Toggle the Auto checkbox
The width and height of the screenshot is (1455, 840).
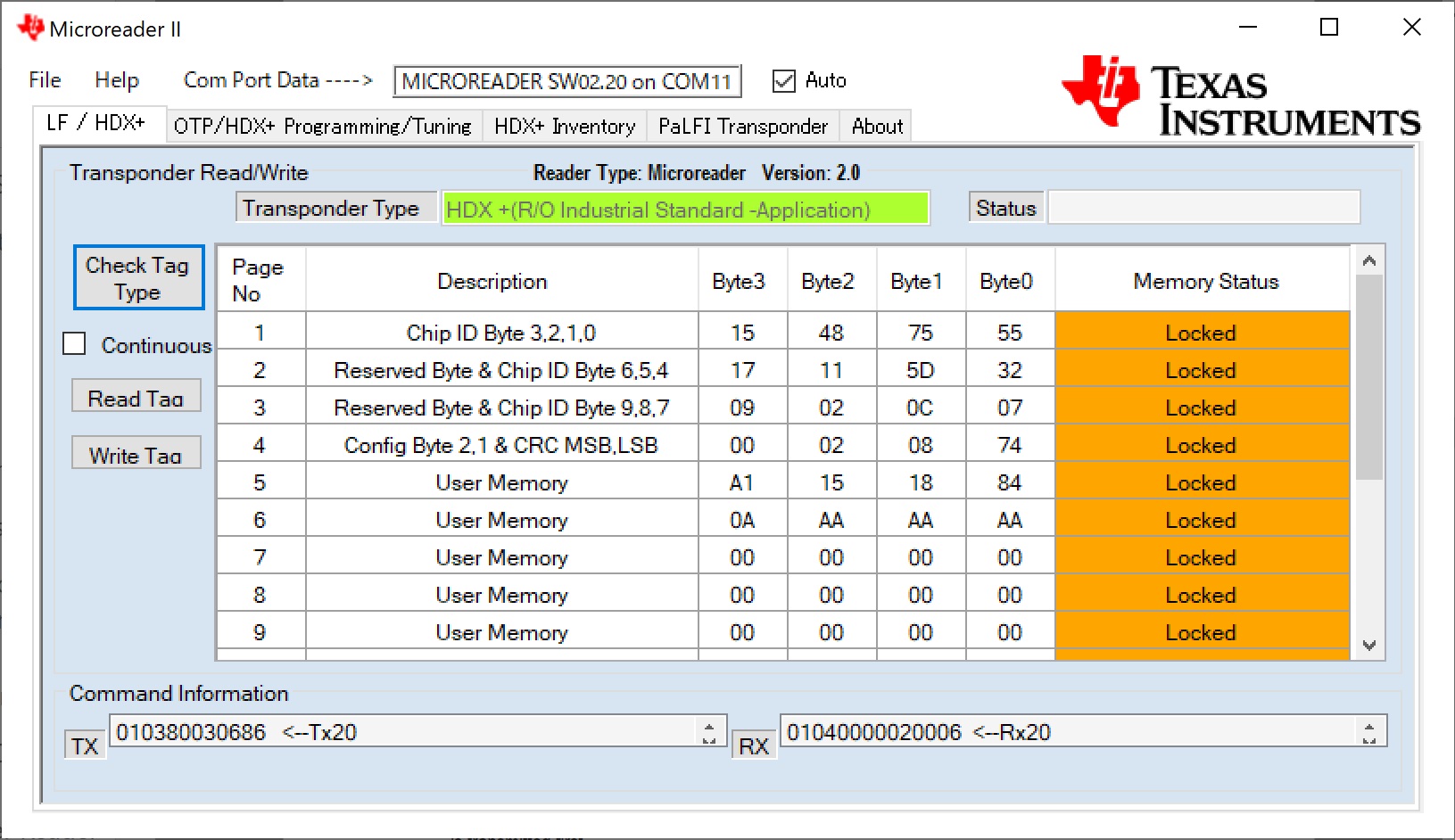tap(784, 81)
